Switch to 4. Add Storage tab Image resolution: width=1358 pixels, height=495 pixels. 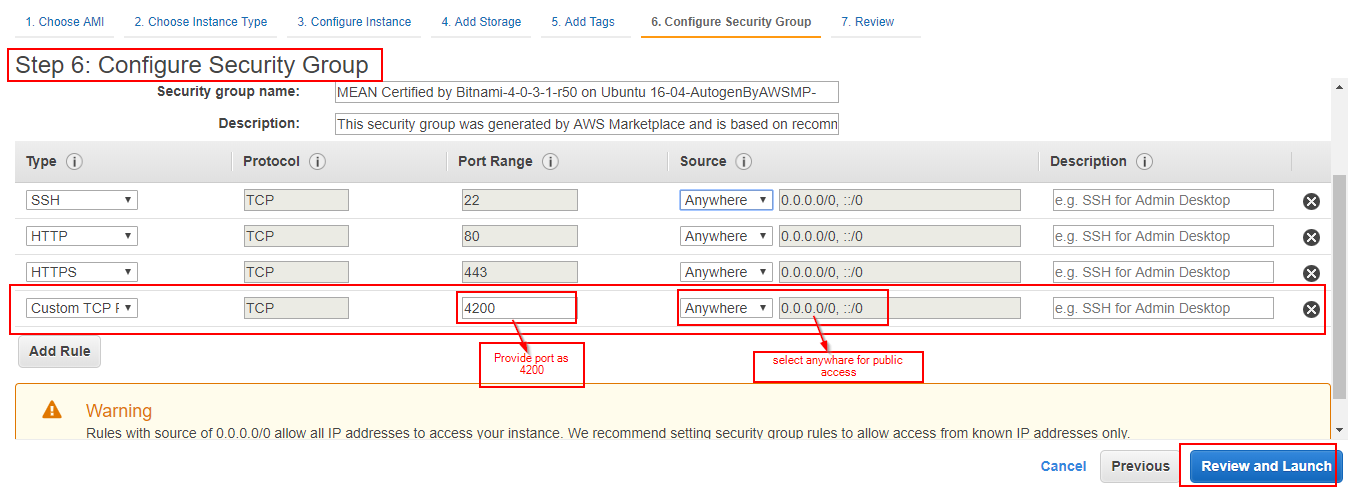(481, 22)
